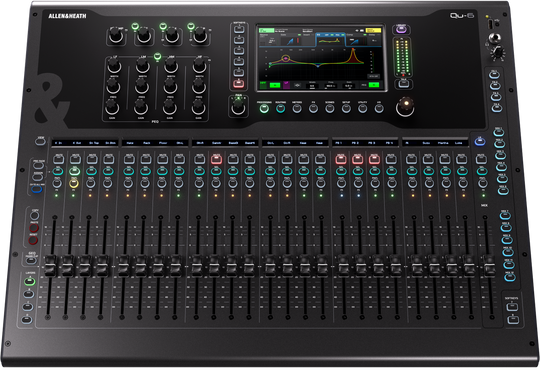The width and height of the screenshot is (540, 371).
Task: Deselect the green-lit Sel on K Out
Action: 75,171
